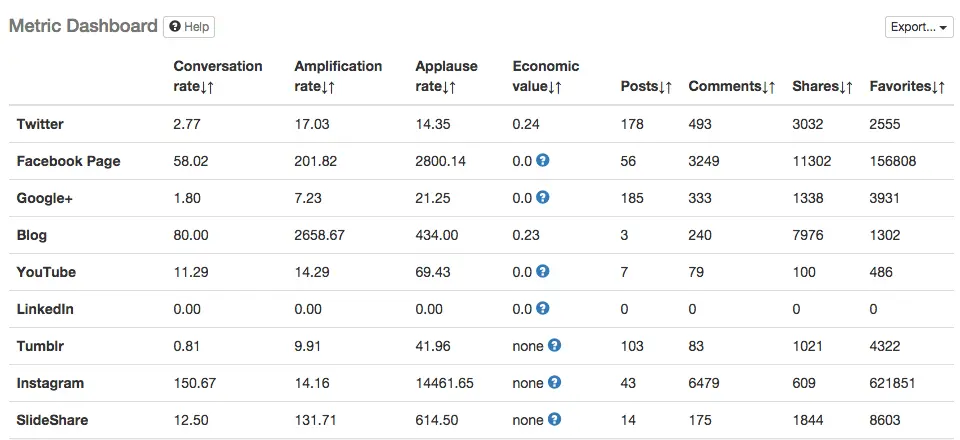Click the help icon beside SlideShare economic value
Image resolution: width=960 pixels, height=440 pixels.
coord(555,420)
